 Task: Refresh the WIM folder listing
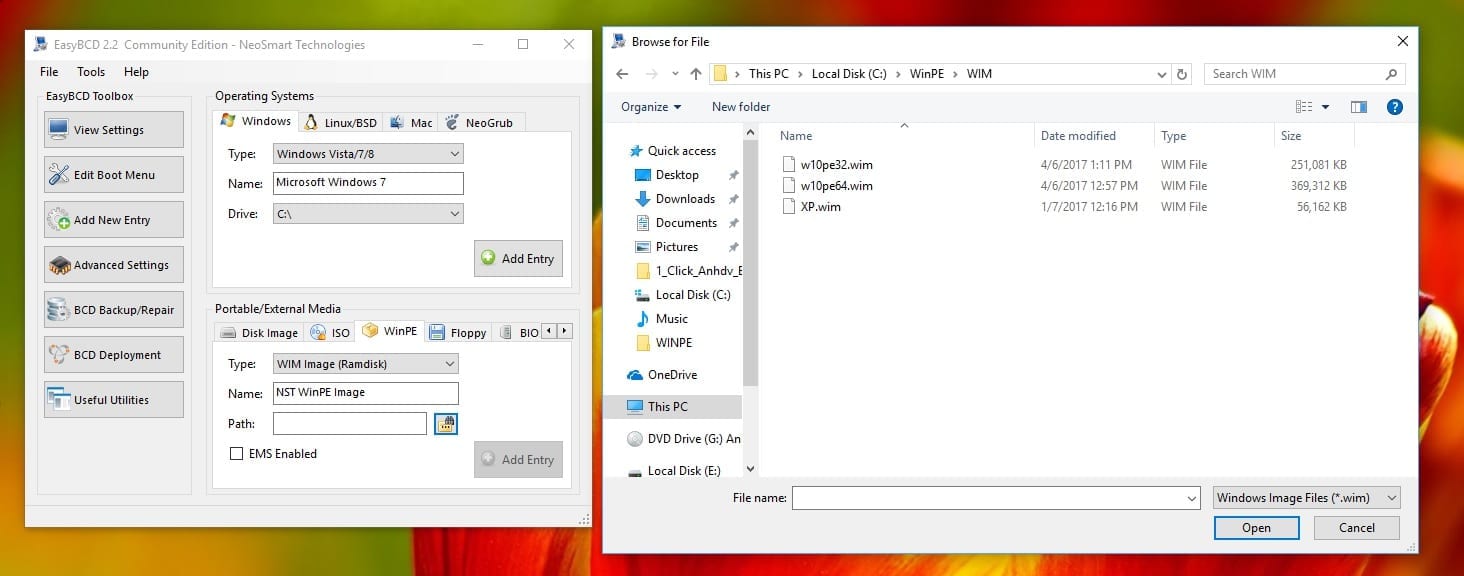[x=1183, y=74]
